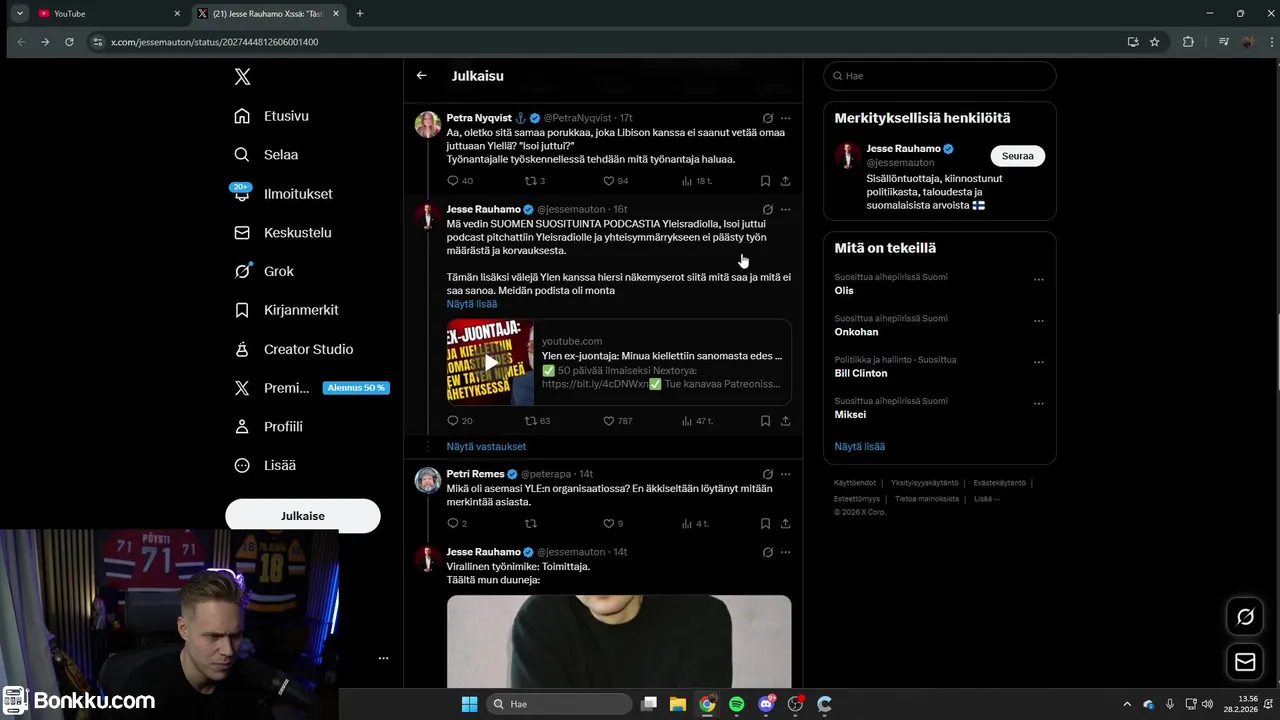Click the X logo in sidebar
This screenshot has height=720, width=1280.
(x=242, y=77)
